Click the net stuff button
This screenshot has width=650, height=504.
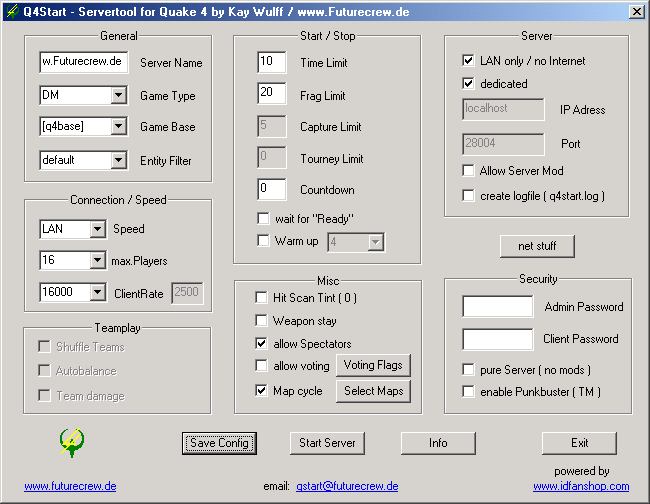coord(537,246)
